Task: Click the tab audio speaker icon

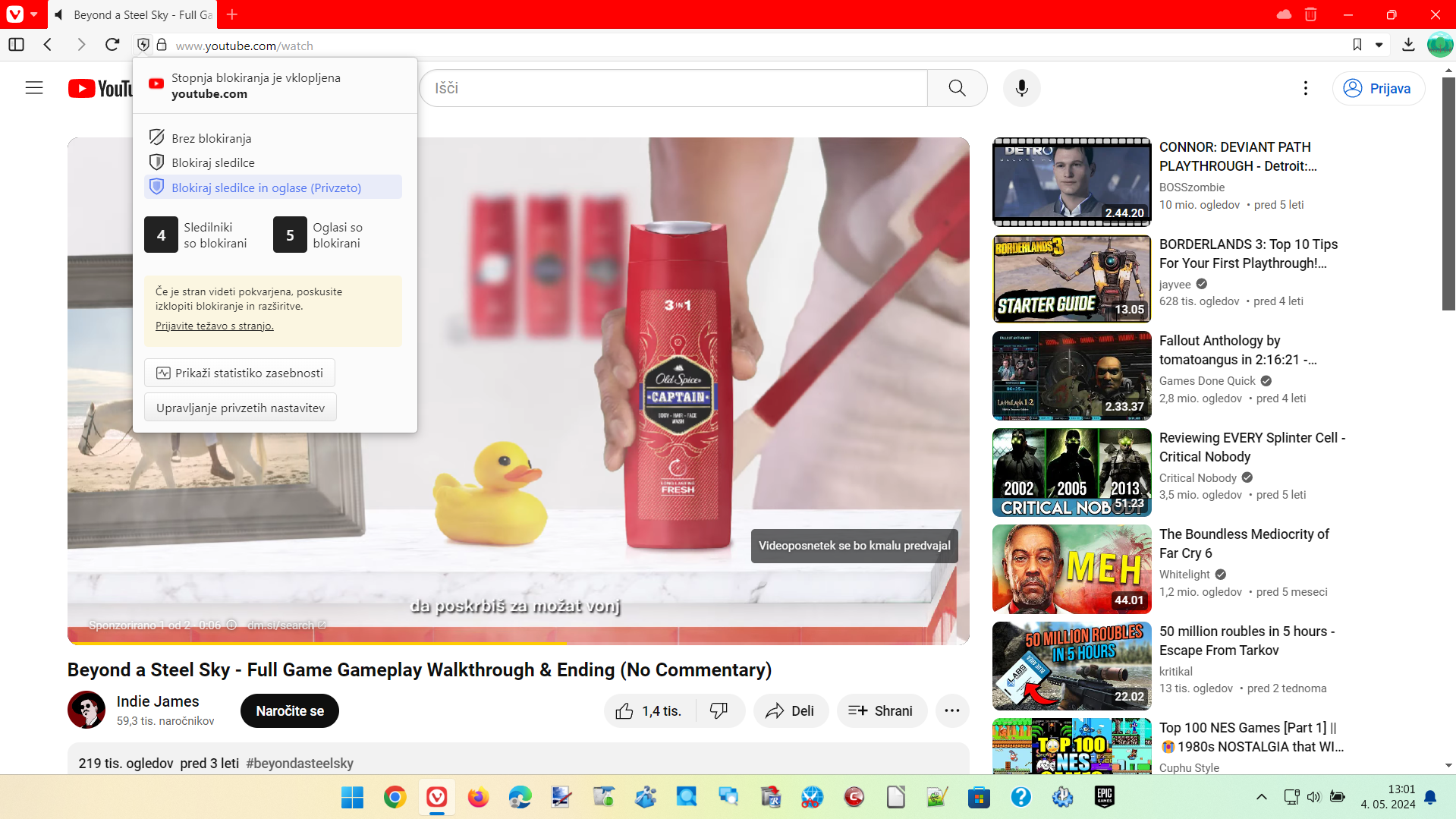Action: click(59, 14)
